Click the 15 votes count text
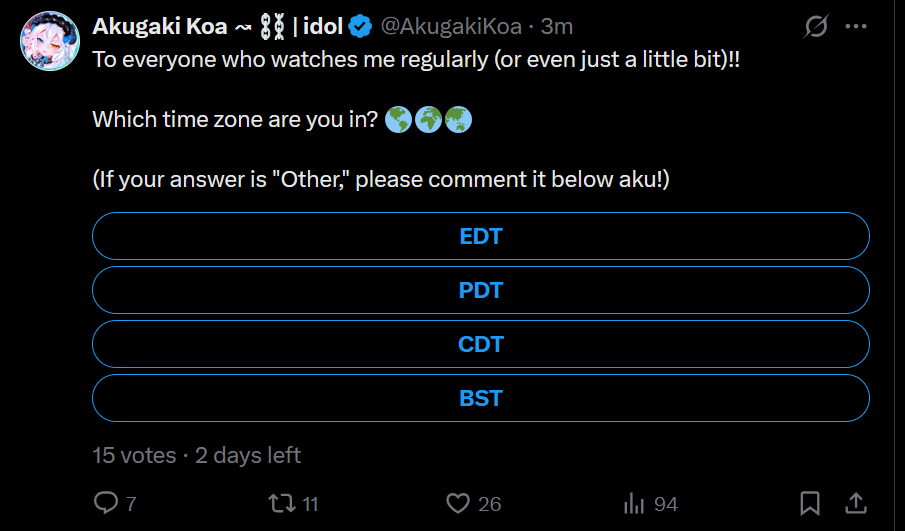 pos(134,455)
